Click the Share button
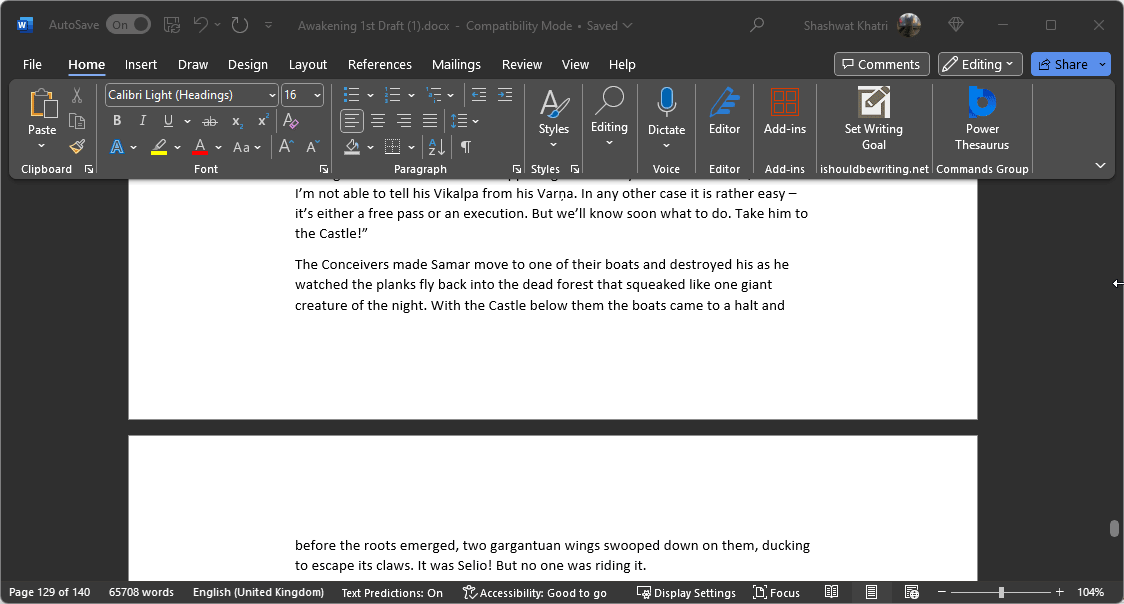 (x=1063, y=64)
